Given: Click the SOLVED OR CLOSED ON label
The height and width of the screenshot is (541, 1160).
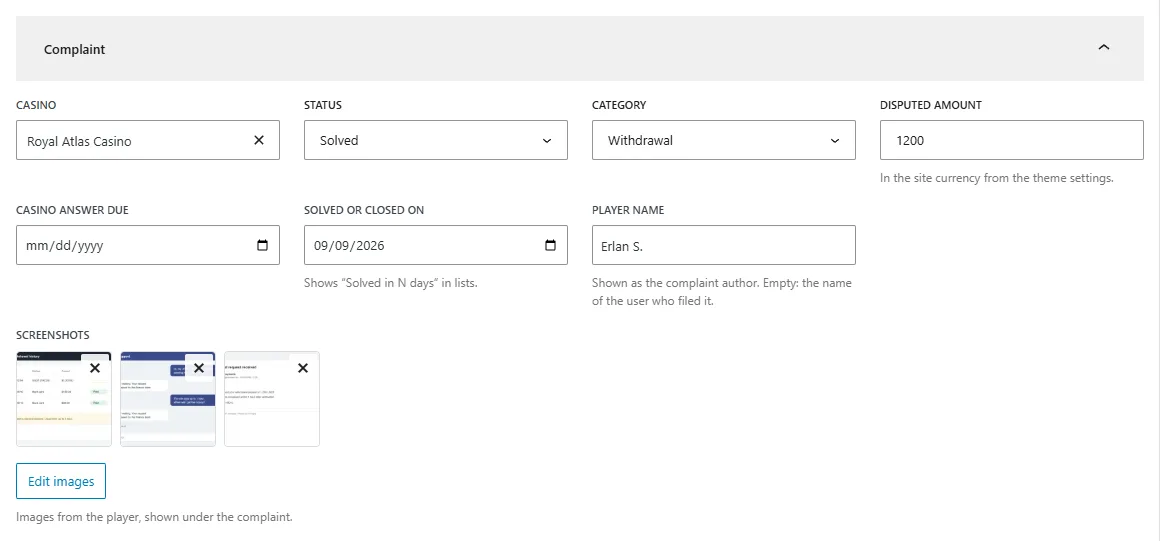Looking at the screenshot, I should pyautogui.click(x=364, y=210).
